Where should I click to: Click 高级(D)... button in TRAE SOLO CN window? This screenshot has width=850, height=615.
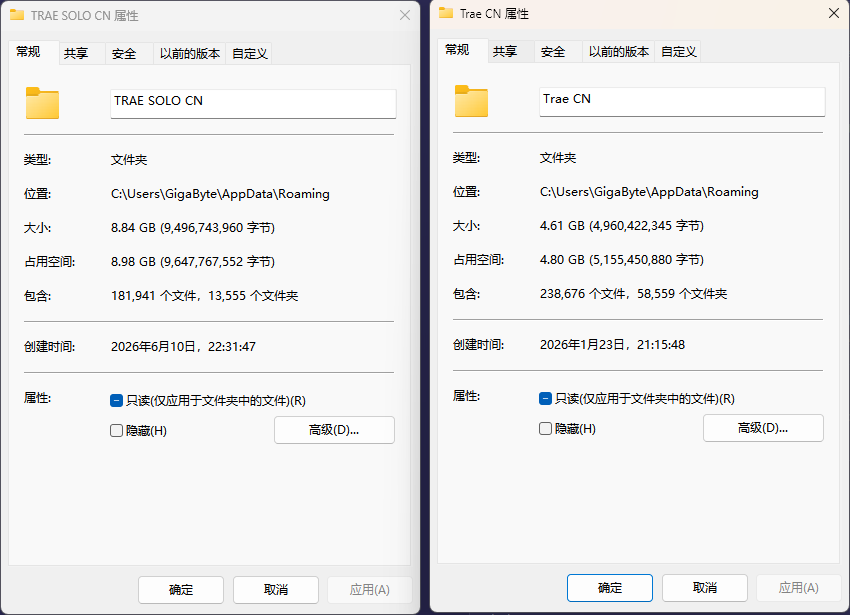pos(334,430)
